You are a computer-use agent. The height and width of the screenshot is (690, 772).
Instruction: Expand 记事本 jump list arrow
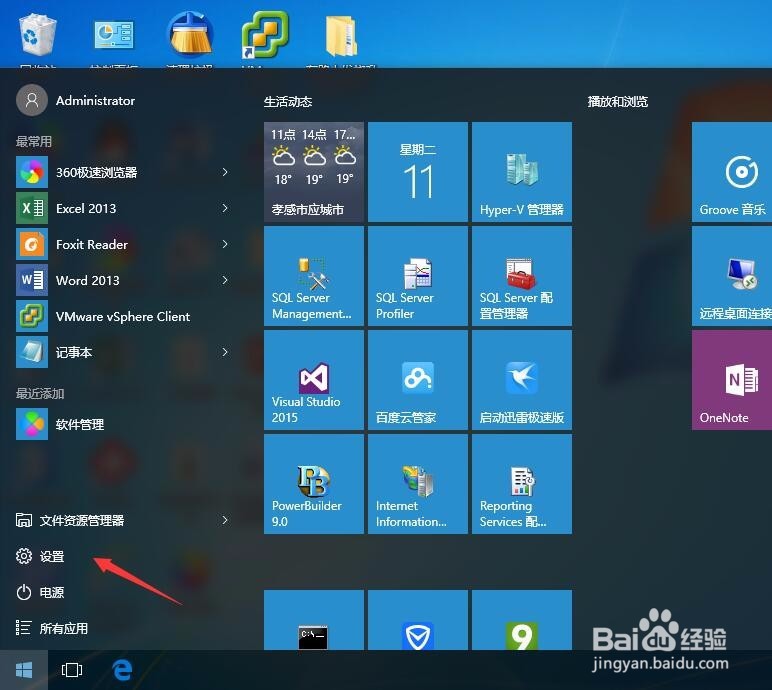tap(225, 352)
